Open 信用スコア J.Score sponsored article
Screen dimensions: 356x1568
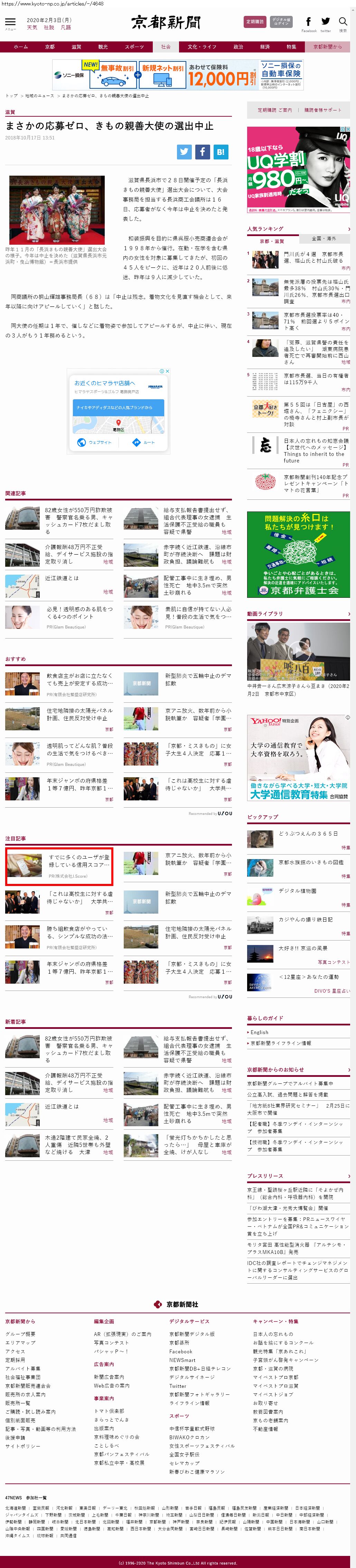point(59,866)
